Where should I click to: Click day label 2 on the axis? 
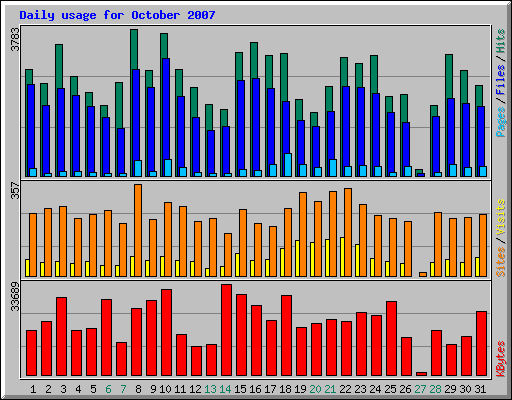(48, 389)
